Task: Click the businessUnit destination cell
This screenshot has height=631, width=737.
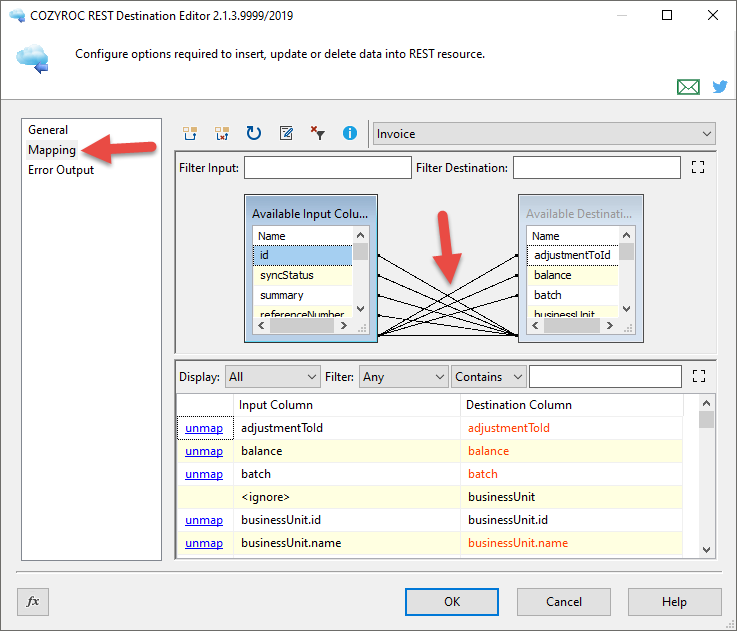Action: (x=572, y=497)
